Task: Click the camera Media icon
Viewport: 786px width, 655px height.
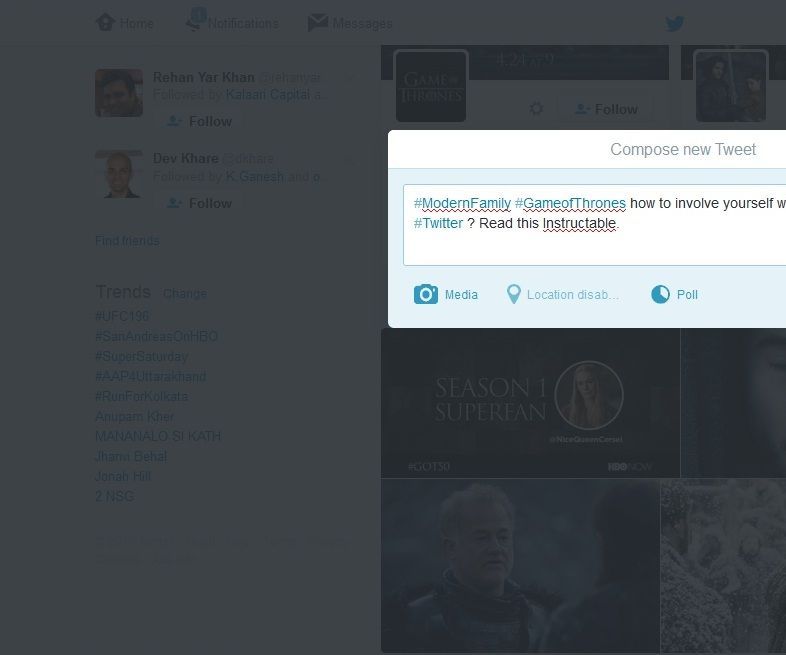Action: pyautogui.click(x=426, y=294)
